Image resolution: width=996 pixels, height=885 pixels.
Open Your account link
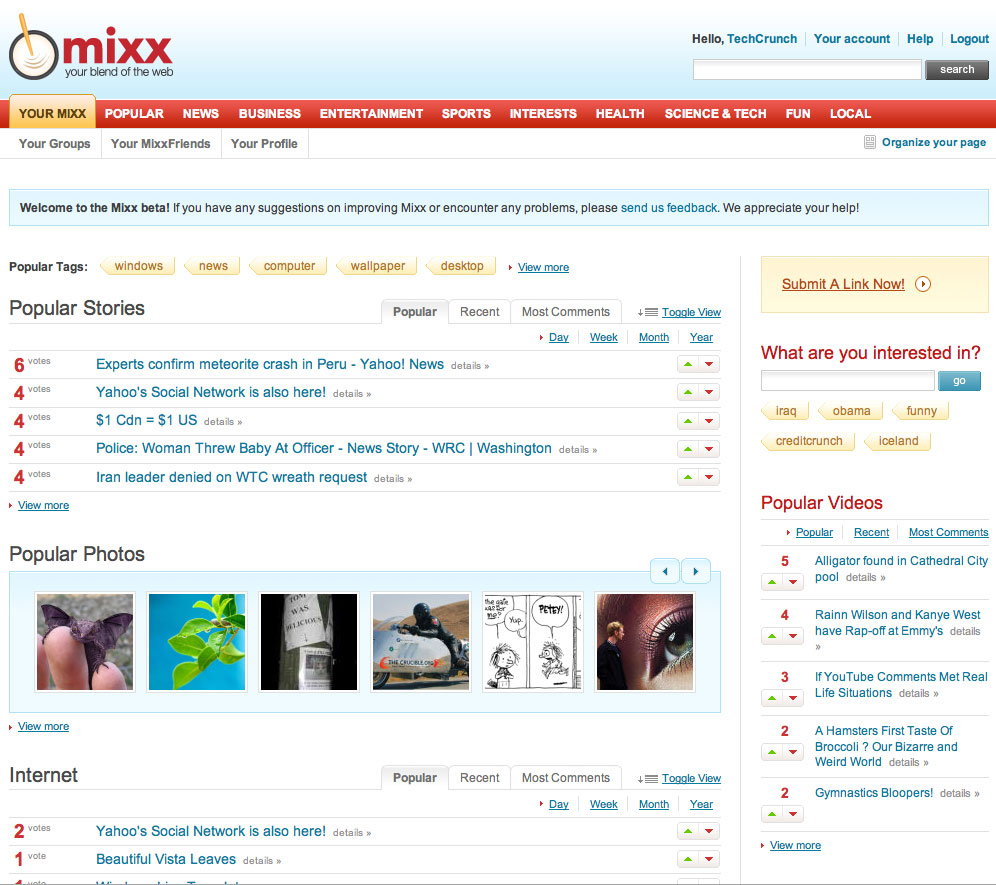pos(852,39)
